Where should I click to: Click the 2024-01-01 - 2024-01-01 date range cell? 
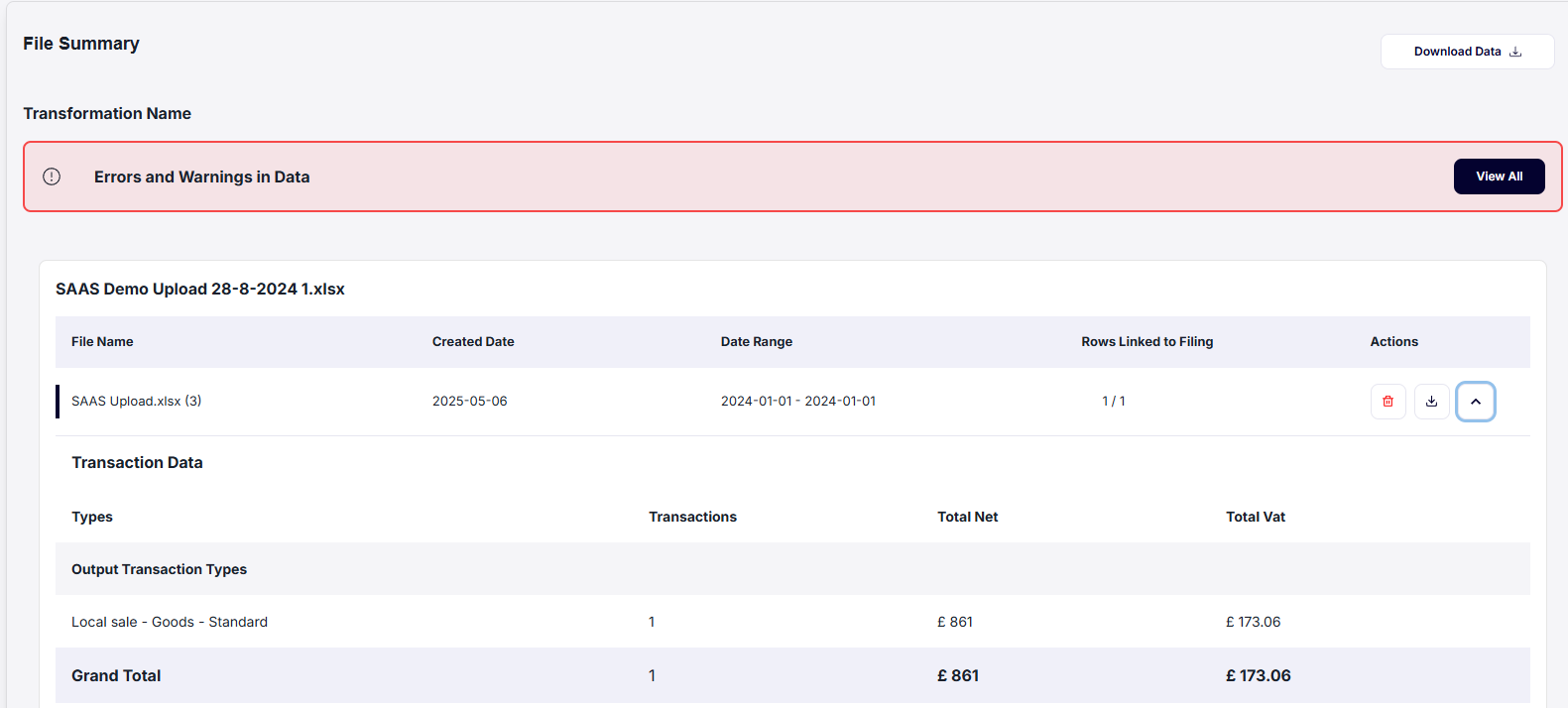[x=797, y=402]
